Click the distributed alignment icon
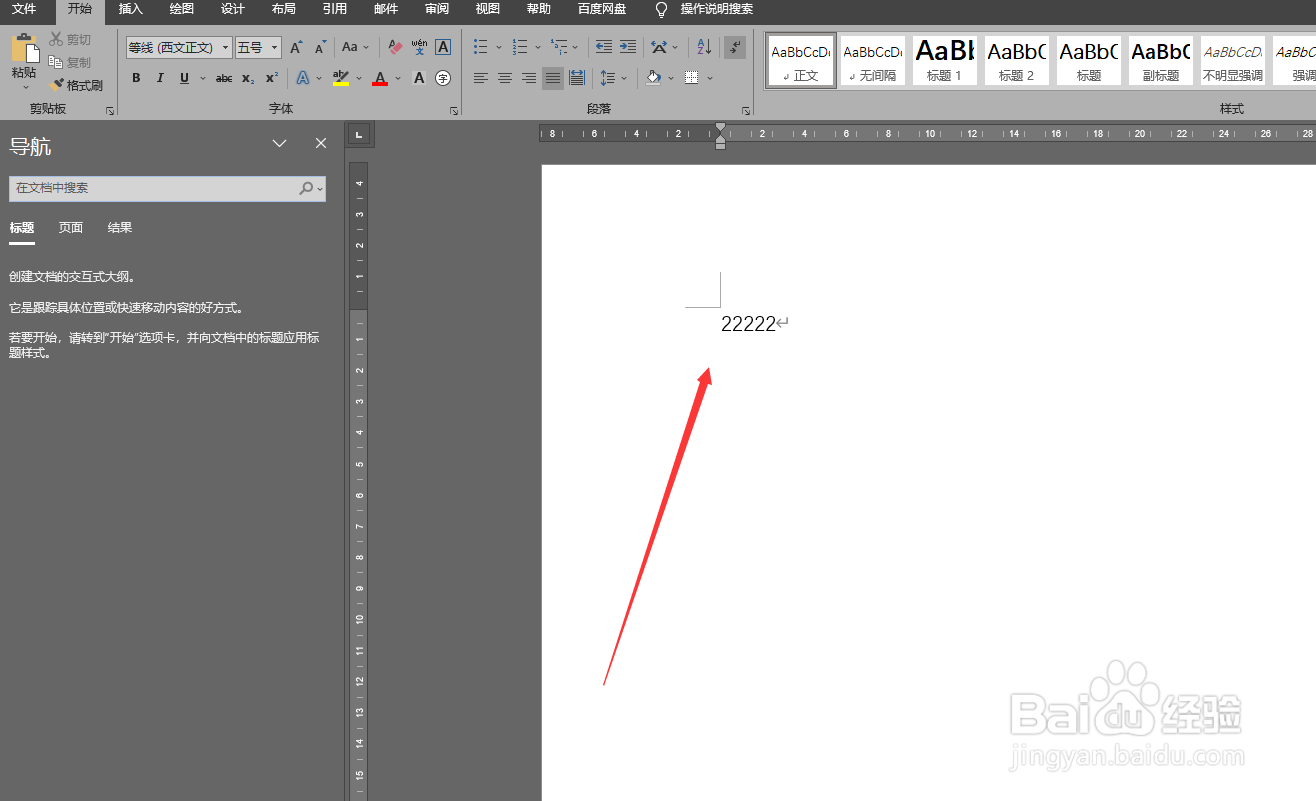Image resolution: width=1316 pixels, height=801 pixels. tap(577, 78)
